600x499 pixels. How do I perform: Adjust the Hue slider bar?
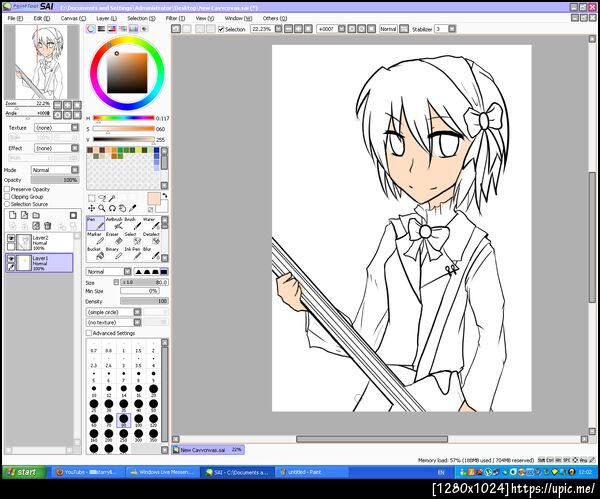124,118
